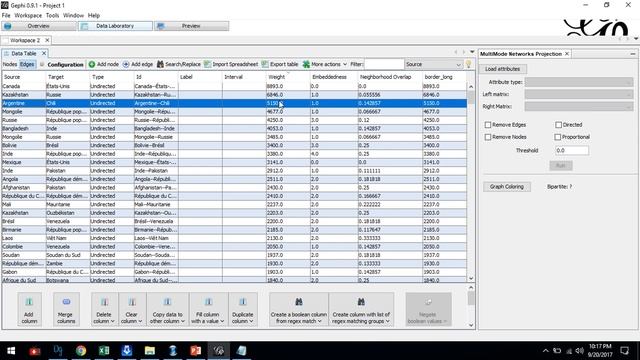Viewport: 640px width, 360px height.
Task: Open More actions menu
Action: pyautogui.click(x=324, y=64)
